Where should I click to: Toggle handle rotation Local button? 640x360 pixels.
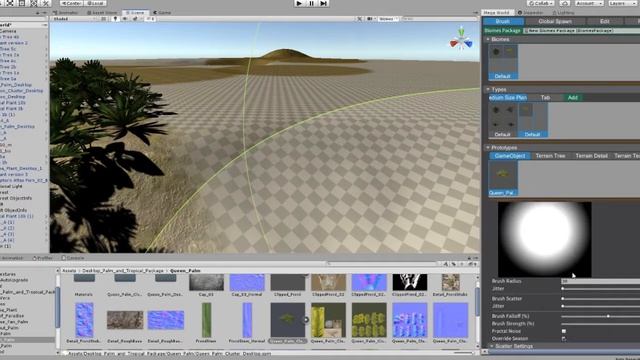click(96, 3)
